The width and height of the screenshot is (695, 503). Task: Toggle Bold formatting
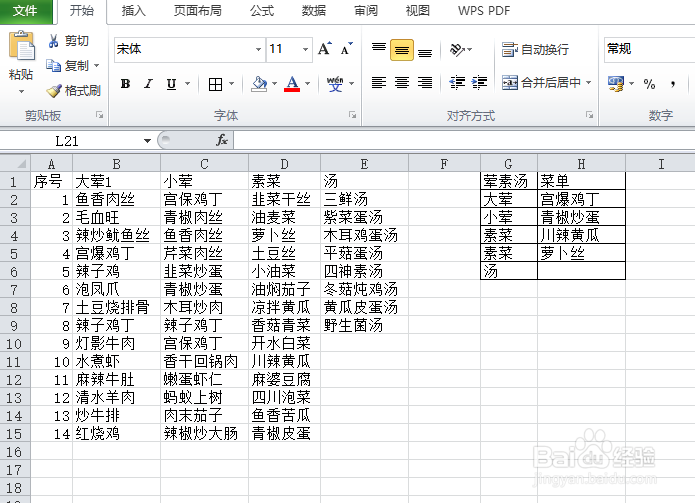pyautogui.click(x=125, y=84)
